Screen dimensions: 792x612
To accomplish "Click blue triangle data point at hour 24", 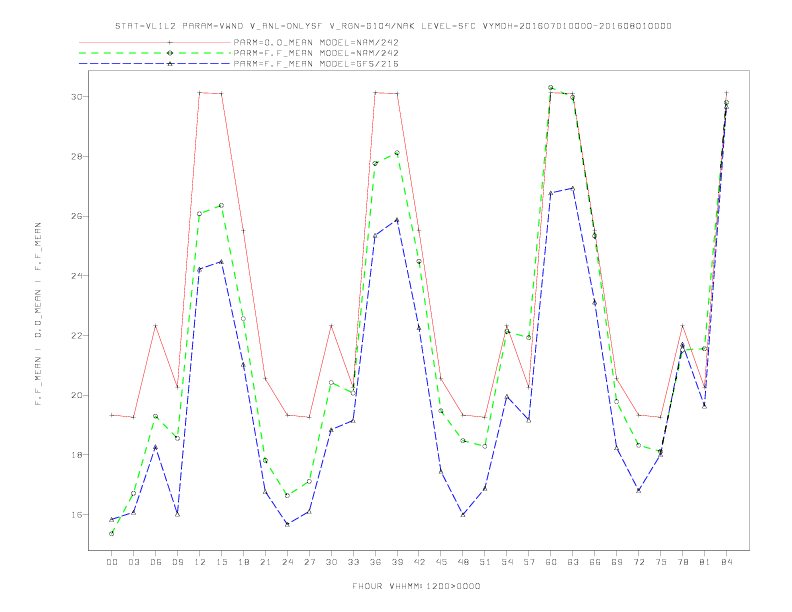I will (x=287, y=525).
